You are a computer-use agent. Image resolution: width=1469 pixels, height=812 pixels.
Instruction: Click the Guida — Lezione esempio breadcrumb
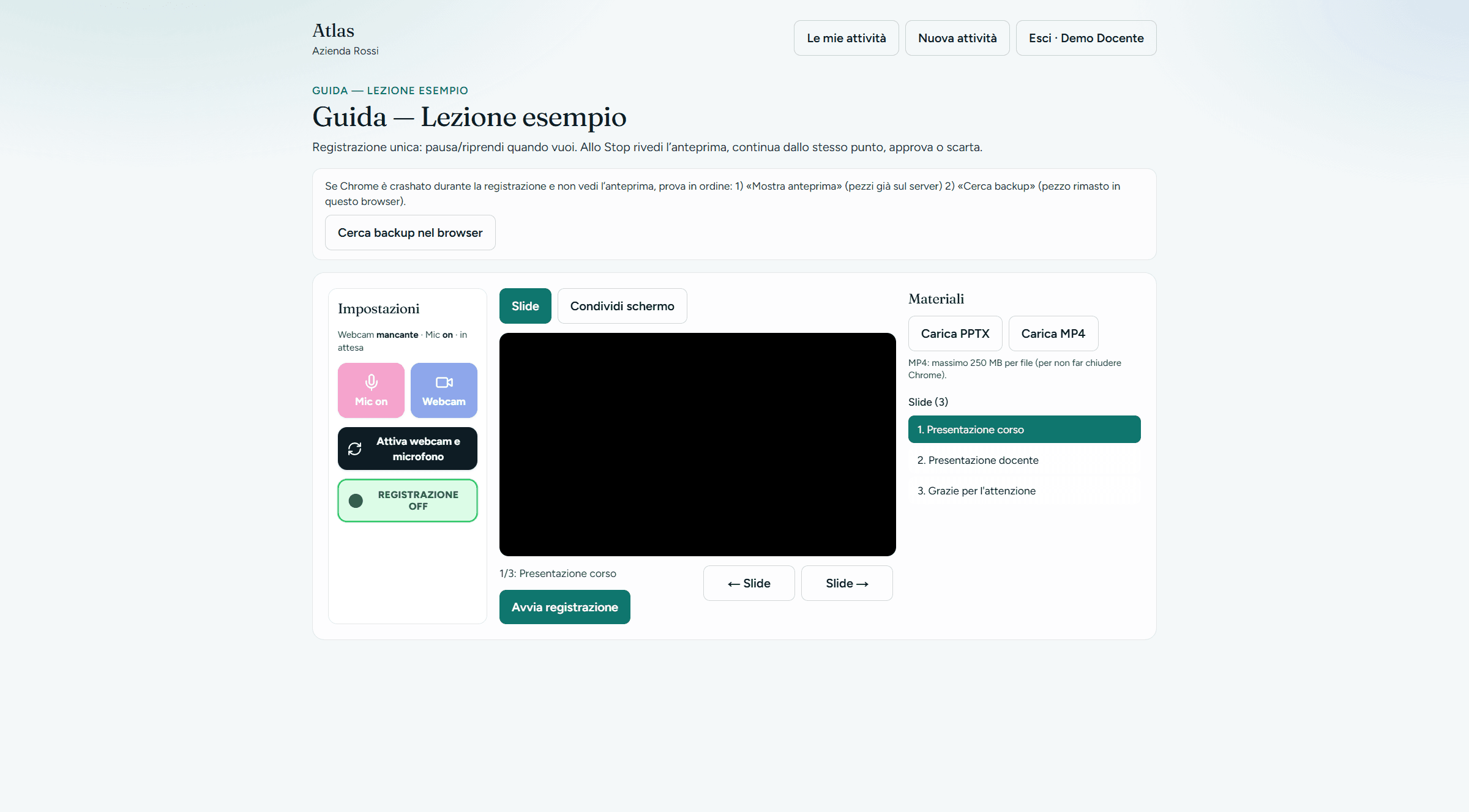(x=390, y=91)
